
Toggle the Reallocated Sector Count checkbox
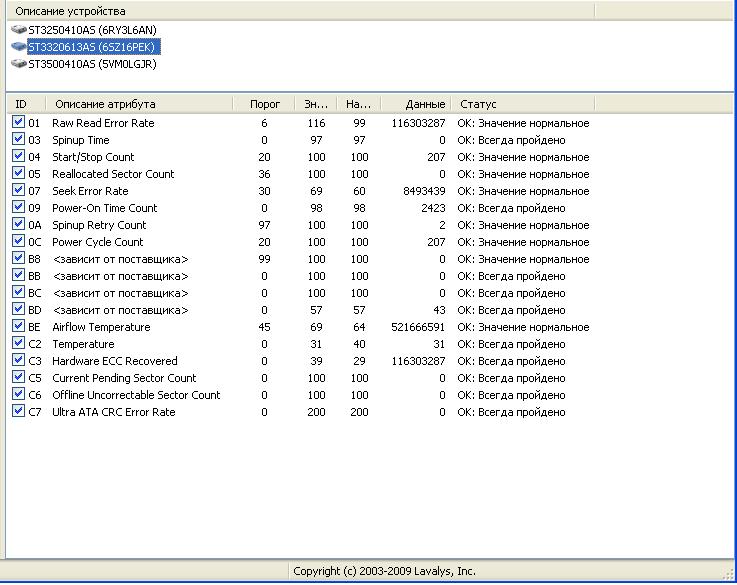[18, 174]
